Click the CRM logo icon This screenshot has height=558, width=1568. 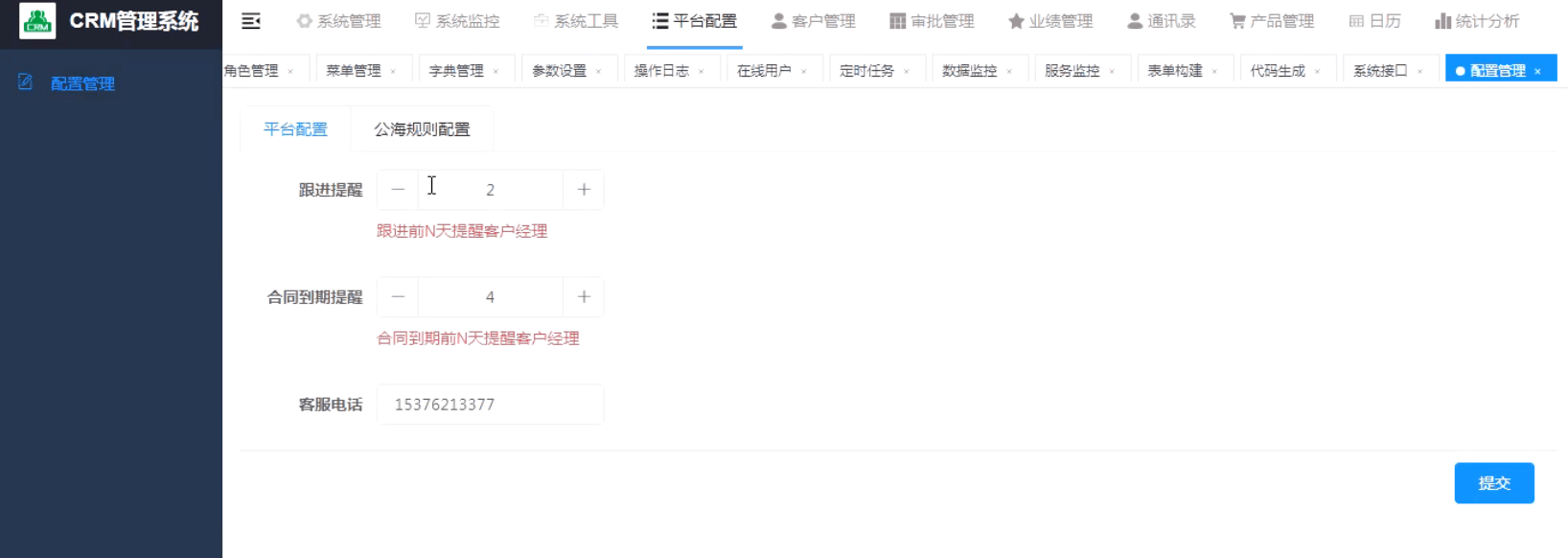pyautogui.click(x=37, y=21)
